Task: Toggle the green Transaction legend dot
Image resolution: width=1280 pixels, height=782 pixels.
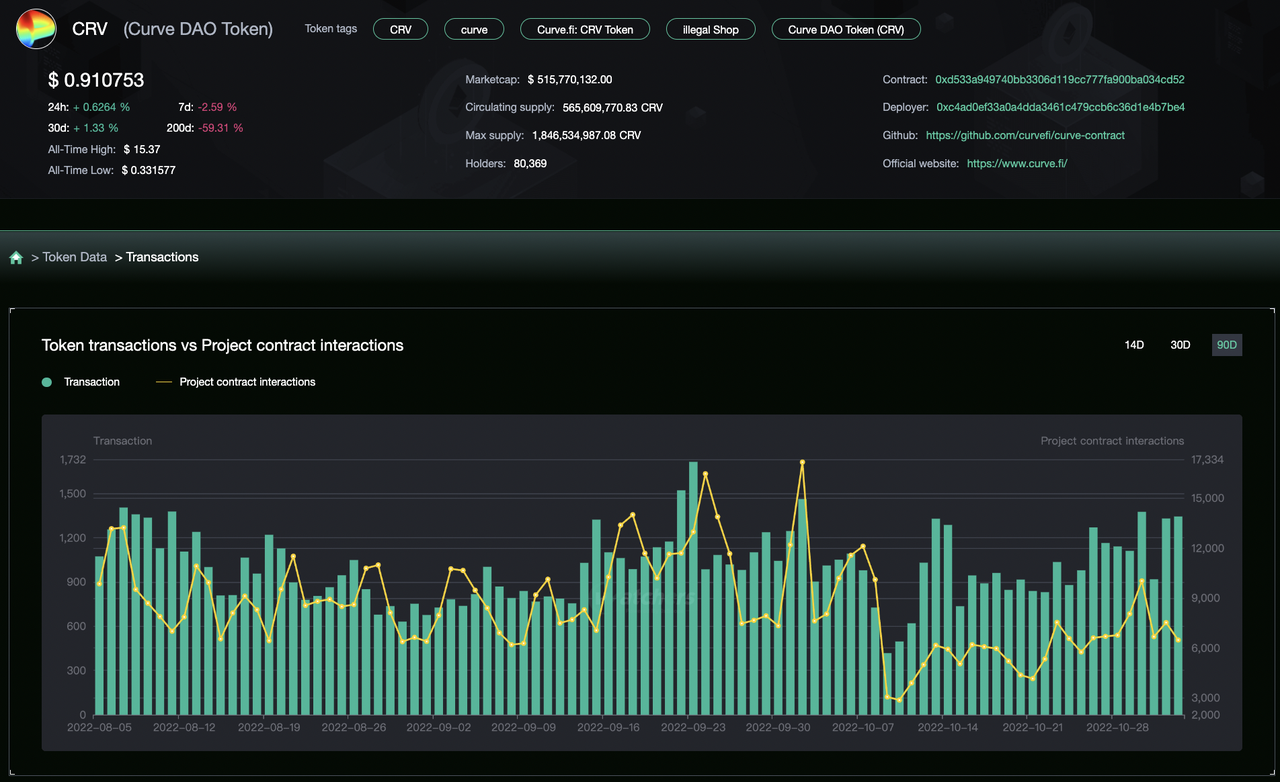Action: point(47,382)
